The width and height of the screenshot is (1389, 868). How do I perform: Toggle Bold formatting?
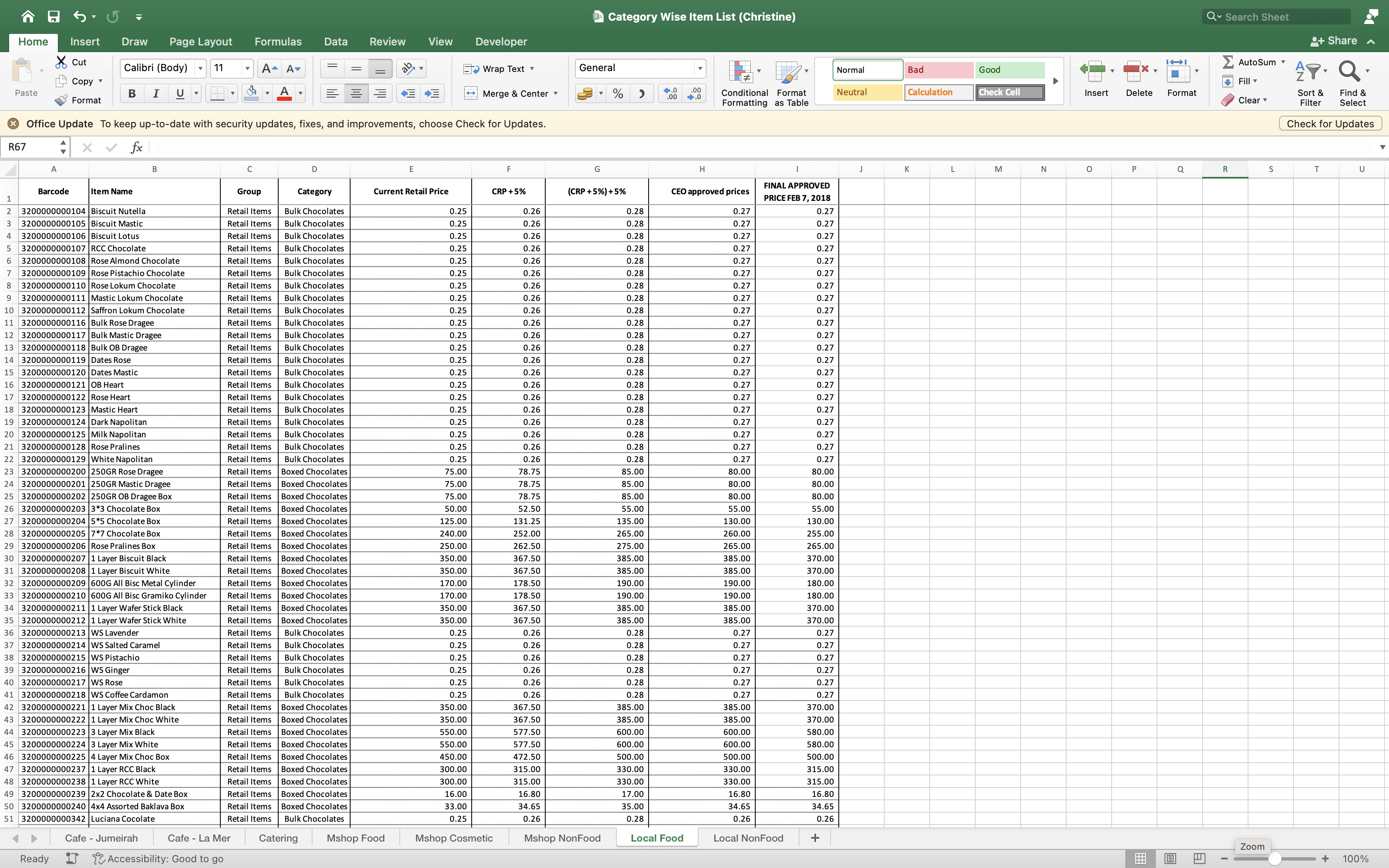tap(132, 93)
